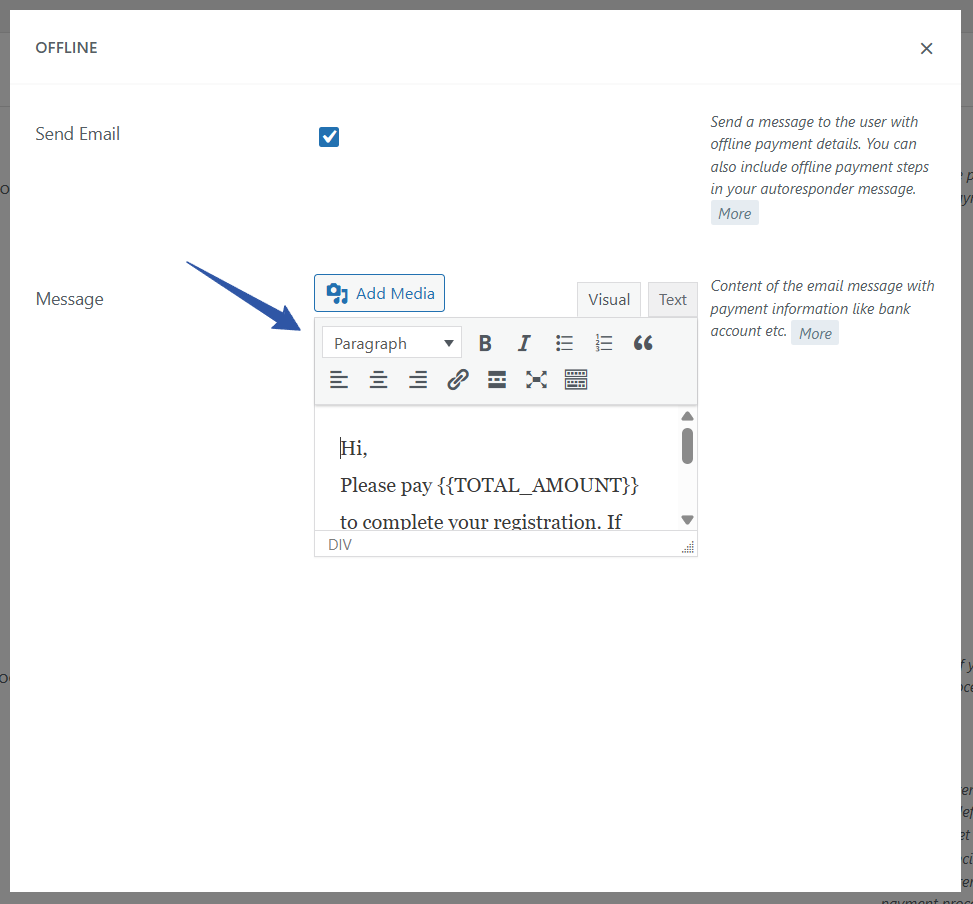Image resolution: width=973 pixels, height=904 pixels.
Task: Align text left in editor
Action: [x=340, y=380]
